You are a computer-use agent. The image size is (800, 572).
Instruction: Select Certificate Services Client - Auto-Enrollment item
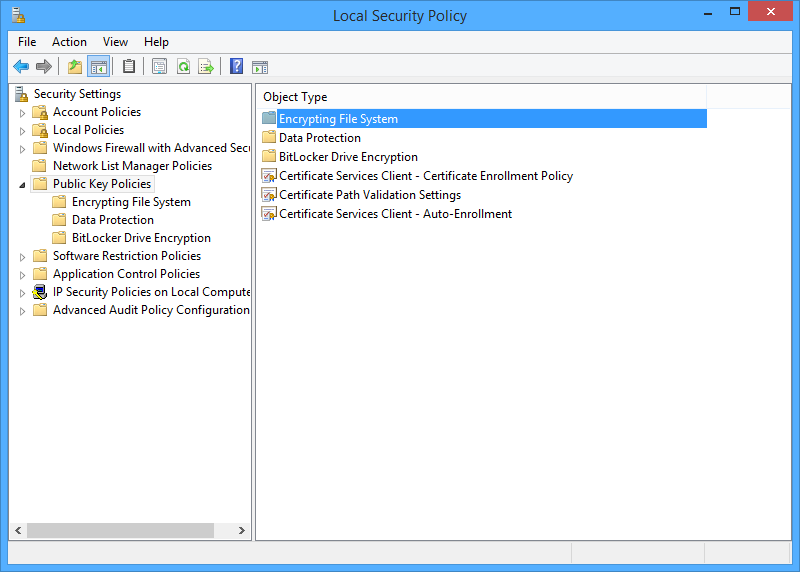[395, 214]
